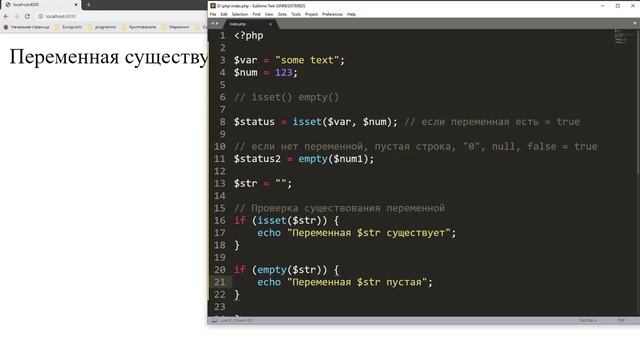Close the localhost:4000 browser tab

click(x=76, y=4)
